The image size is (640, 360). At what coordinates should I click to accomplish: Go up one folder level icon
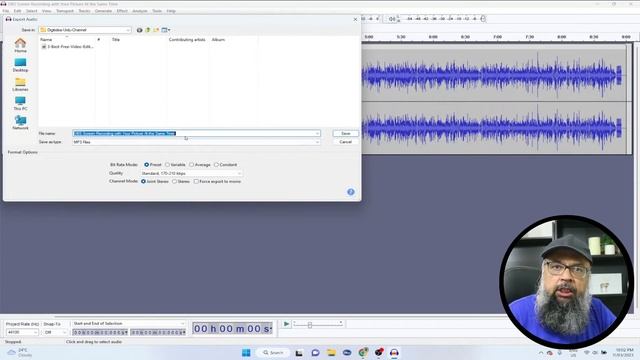tap(148, 30)
